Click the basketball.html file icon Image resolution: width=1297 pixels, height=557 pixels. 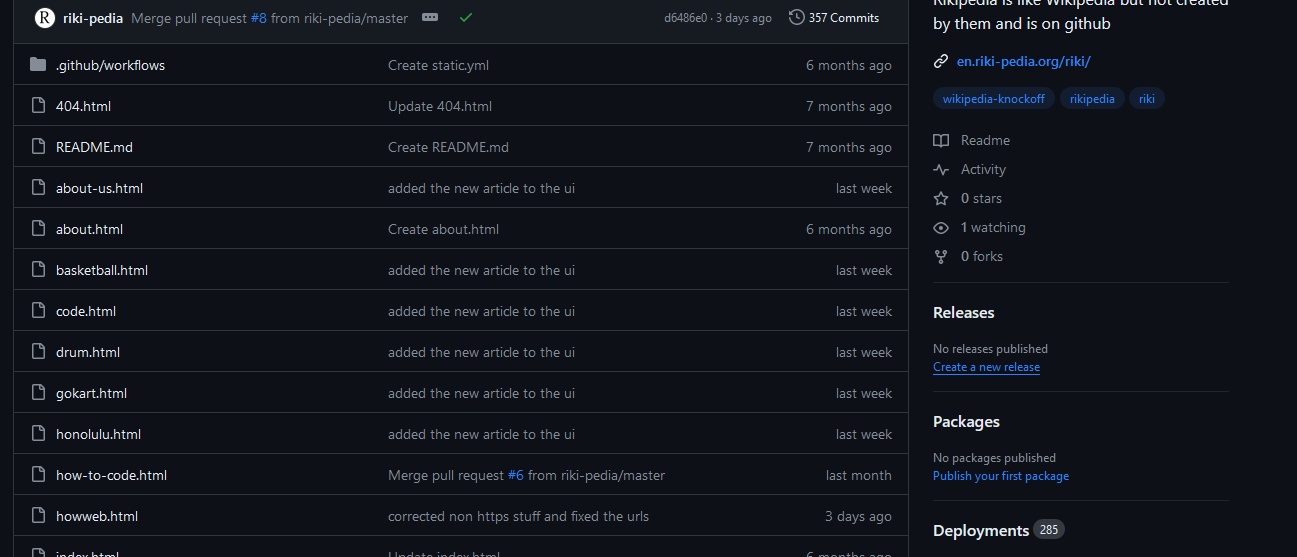pyautogui.click(x=38, y=270)
